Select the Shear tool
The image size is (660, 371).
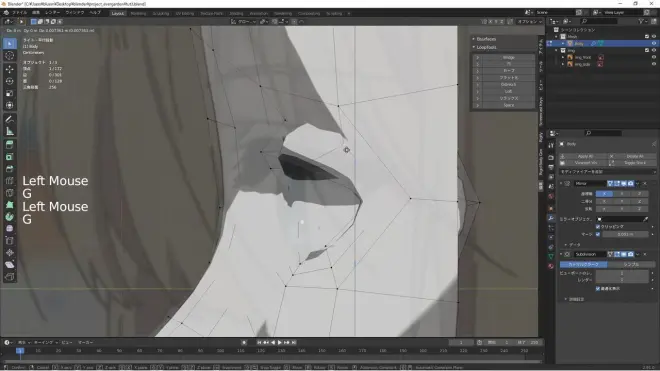(10, 265)
